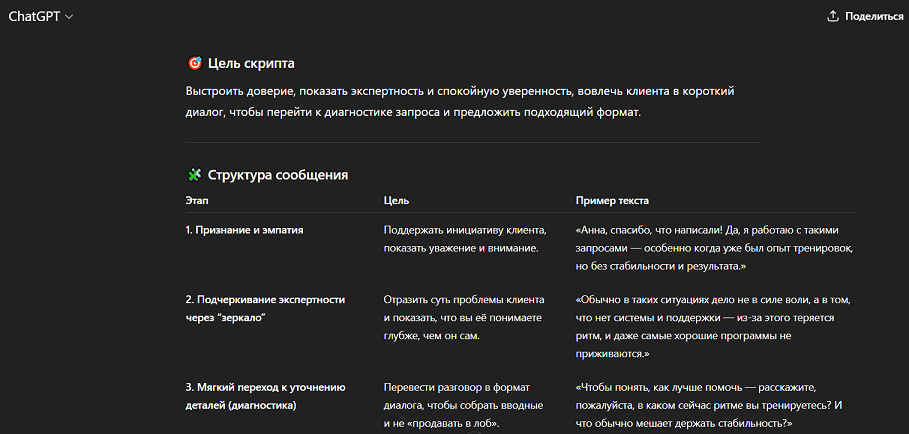This screenshot has width=909, height=434.
Task: Click the example text starting «Обычно в таких
Action: point(712,326)
